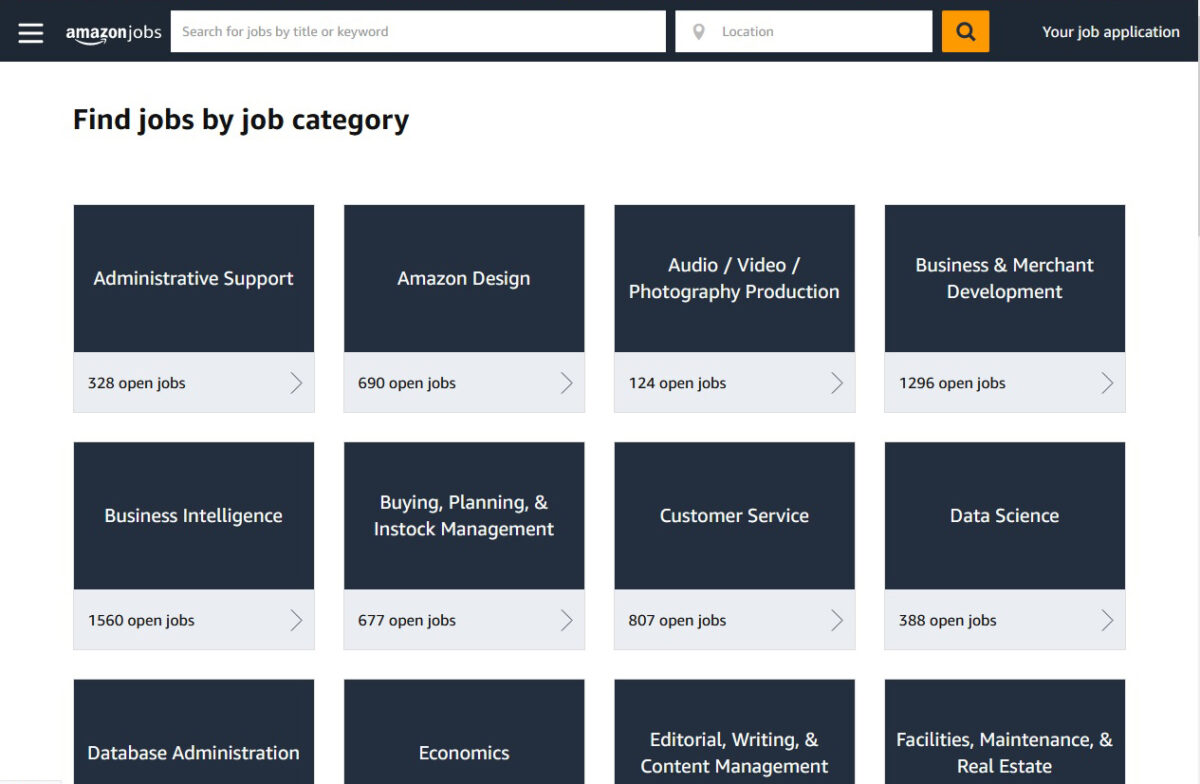The height and width of the screenshot is (784, 1200).
Task: Open the Economics category card
Action: click(464, 732)
